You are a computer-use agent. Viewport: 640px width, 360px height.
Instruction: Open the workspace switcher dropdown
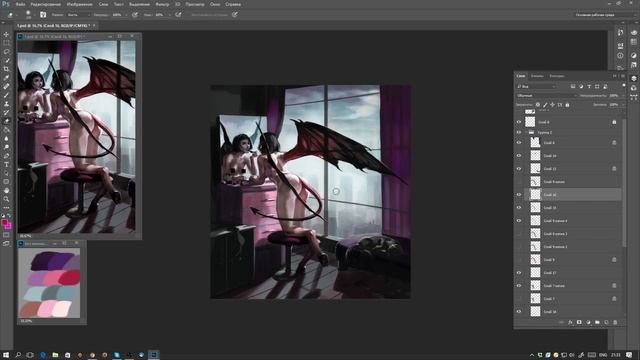(605, 15)
